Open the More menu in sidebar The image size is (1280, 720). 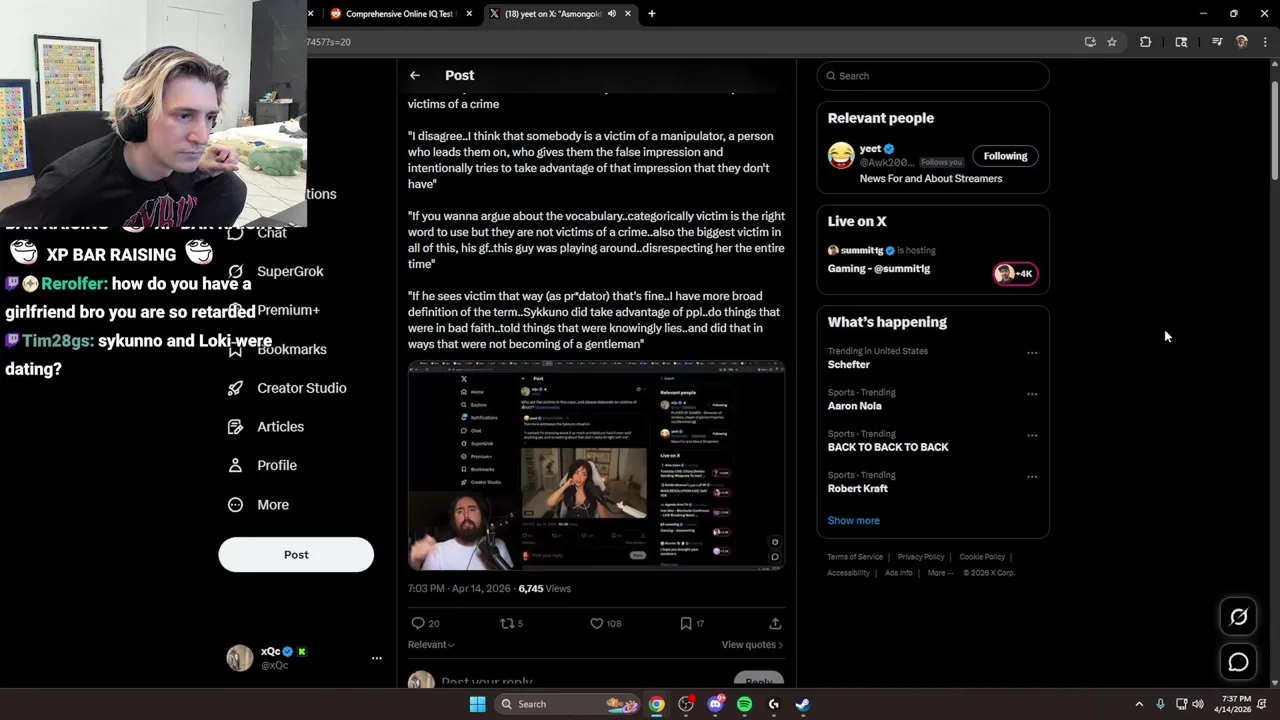point(258,505)
